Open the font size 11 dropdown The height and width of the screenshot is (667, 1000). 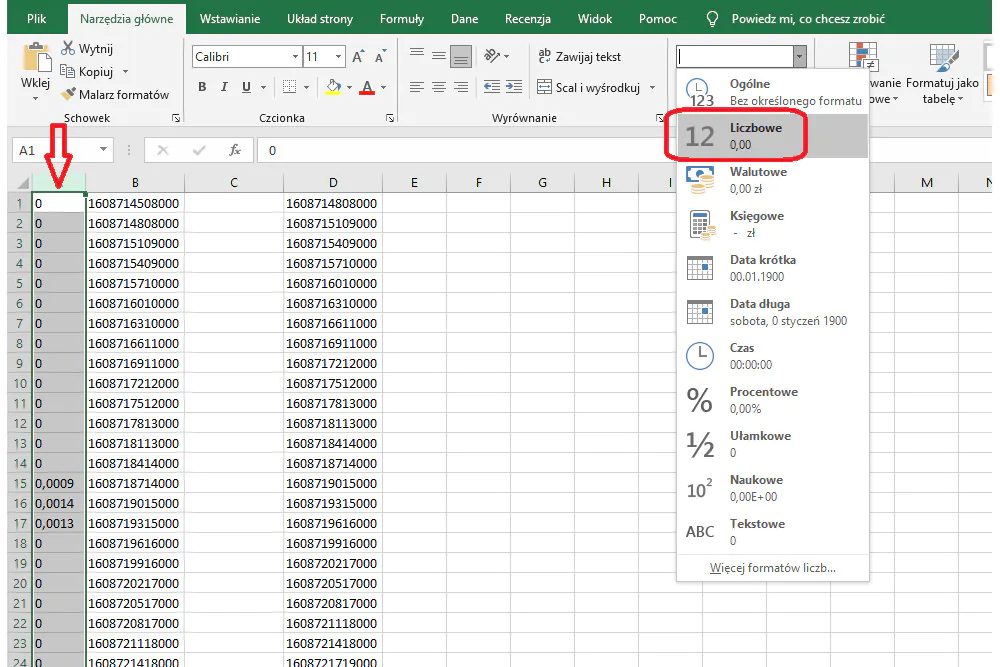click(339, 57)
